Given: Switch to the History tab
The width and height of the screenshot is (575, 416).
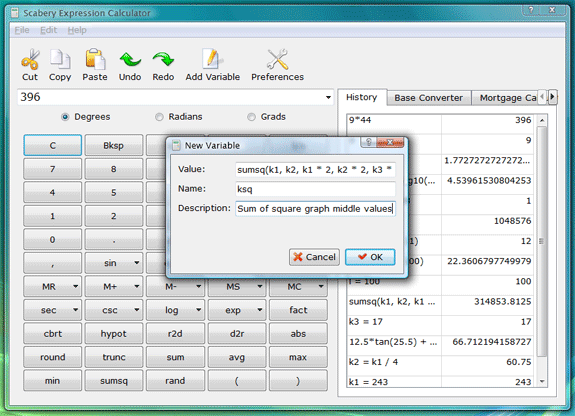Looking at the screenshot, I should pyautogui.click(x=362, y=97).
